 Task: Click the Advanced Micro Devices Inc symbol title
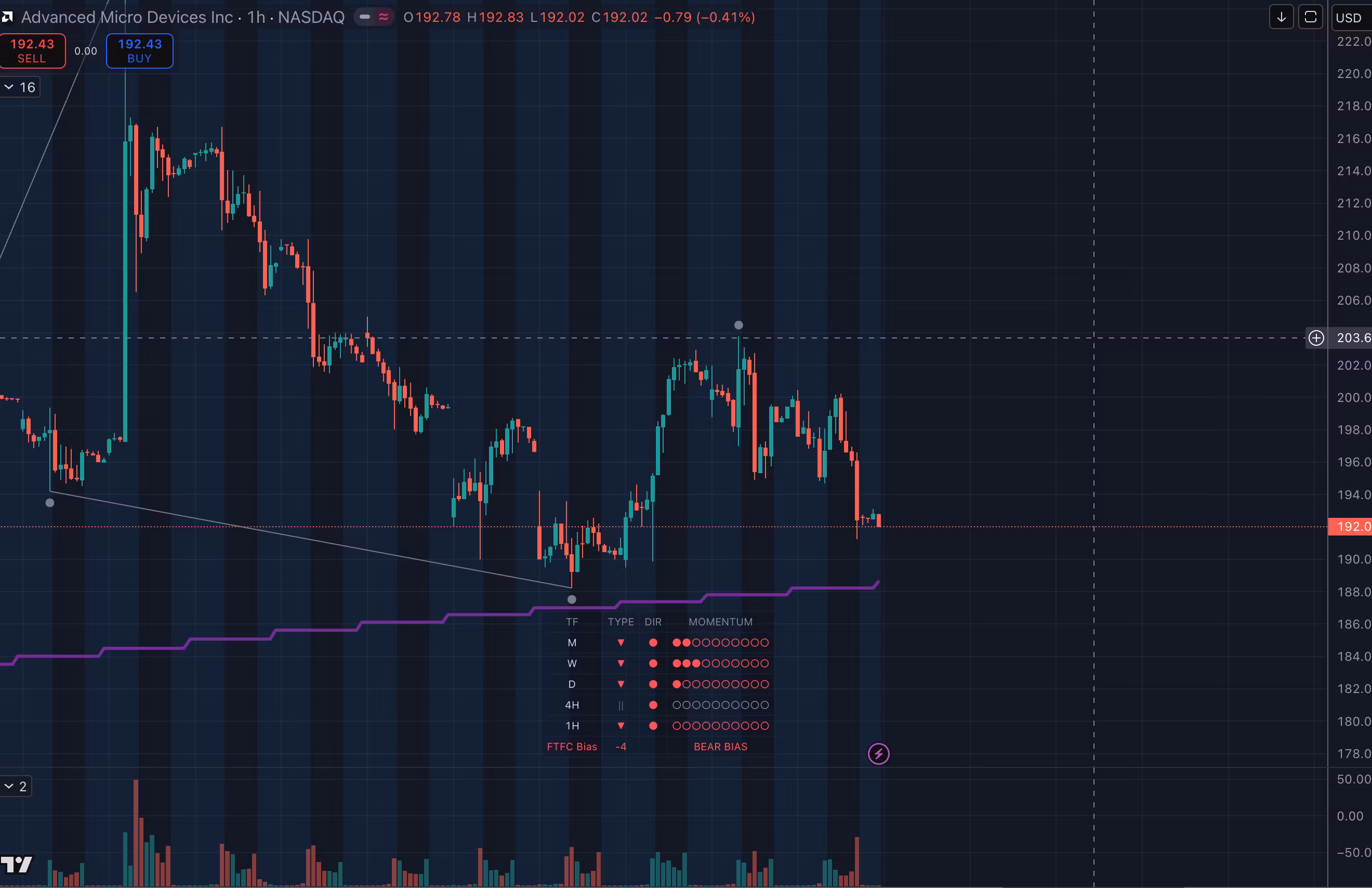(x=127, y=17)
